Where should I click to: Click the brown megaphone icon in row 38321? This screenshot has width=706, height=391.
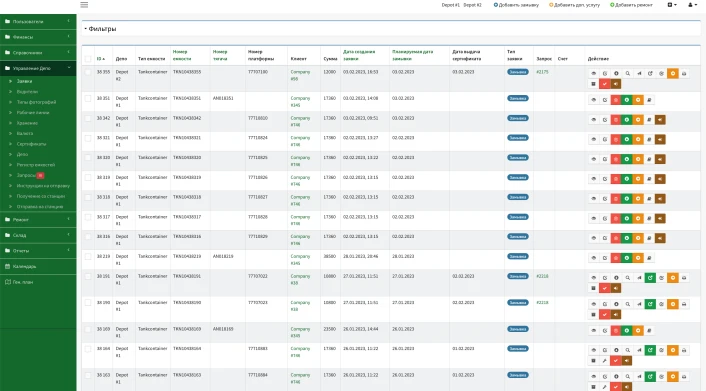(x=660, y=139)
